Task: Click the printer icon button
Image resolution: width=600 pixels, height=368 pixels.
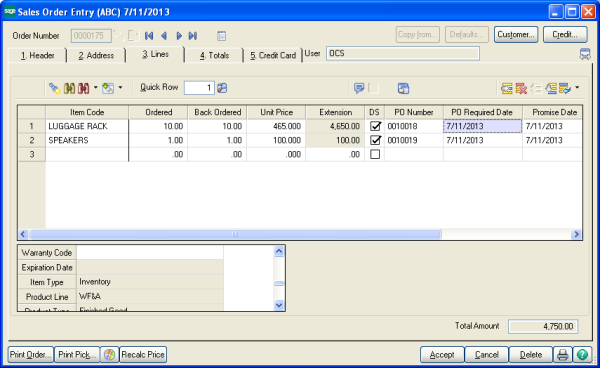Action: pos(562,355)
